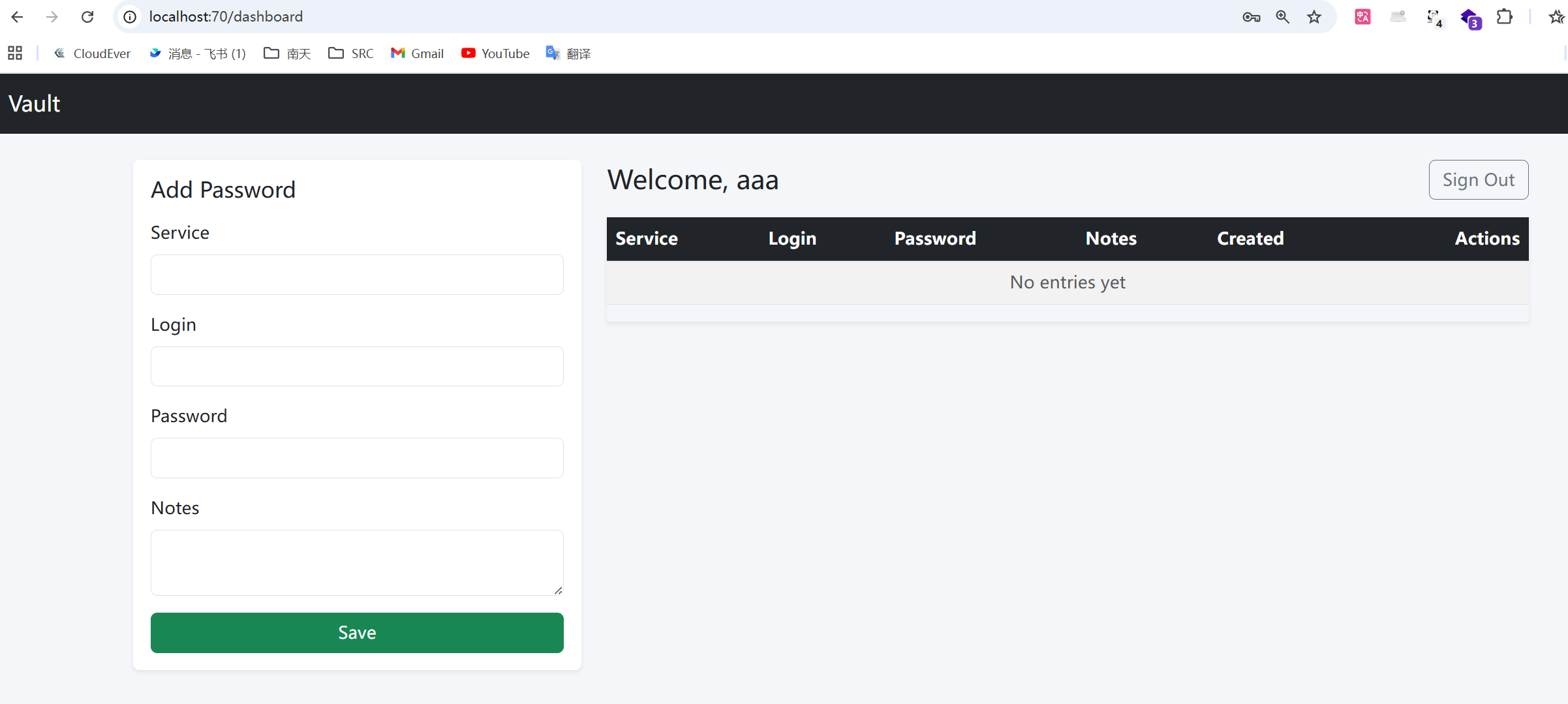This screenshot has height=704, width=1568.
Task: Click the Notes textarea resize handle
Action: tap(558, 590)
